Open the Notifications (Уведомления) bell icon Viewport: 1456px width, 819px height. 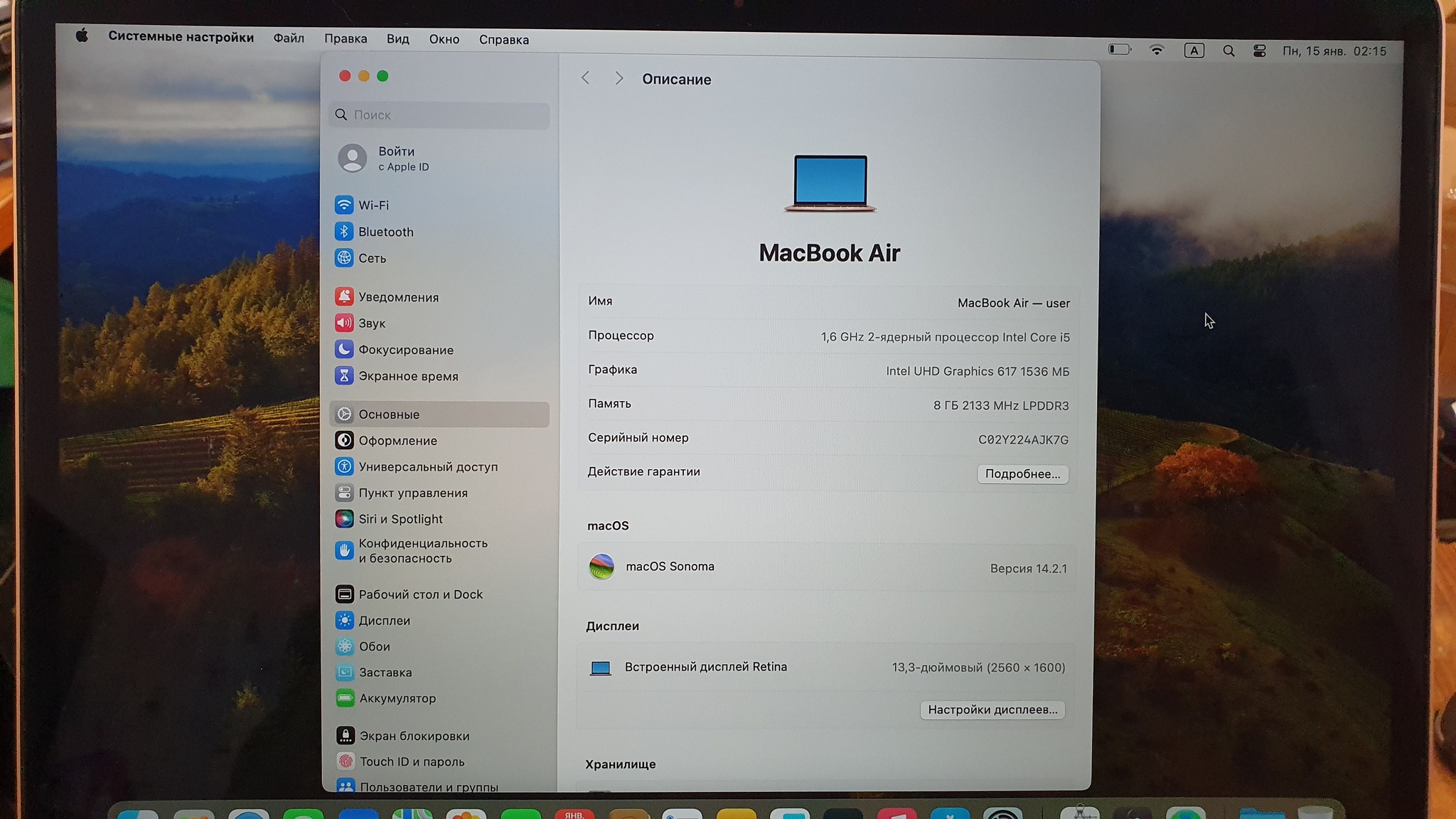click(x=344, y=296)
